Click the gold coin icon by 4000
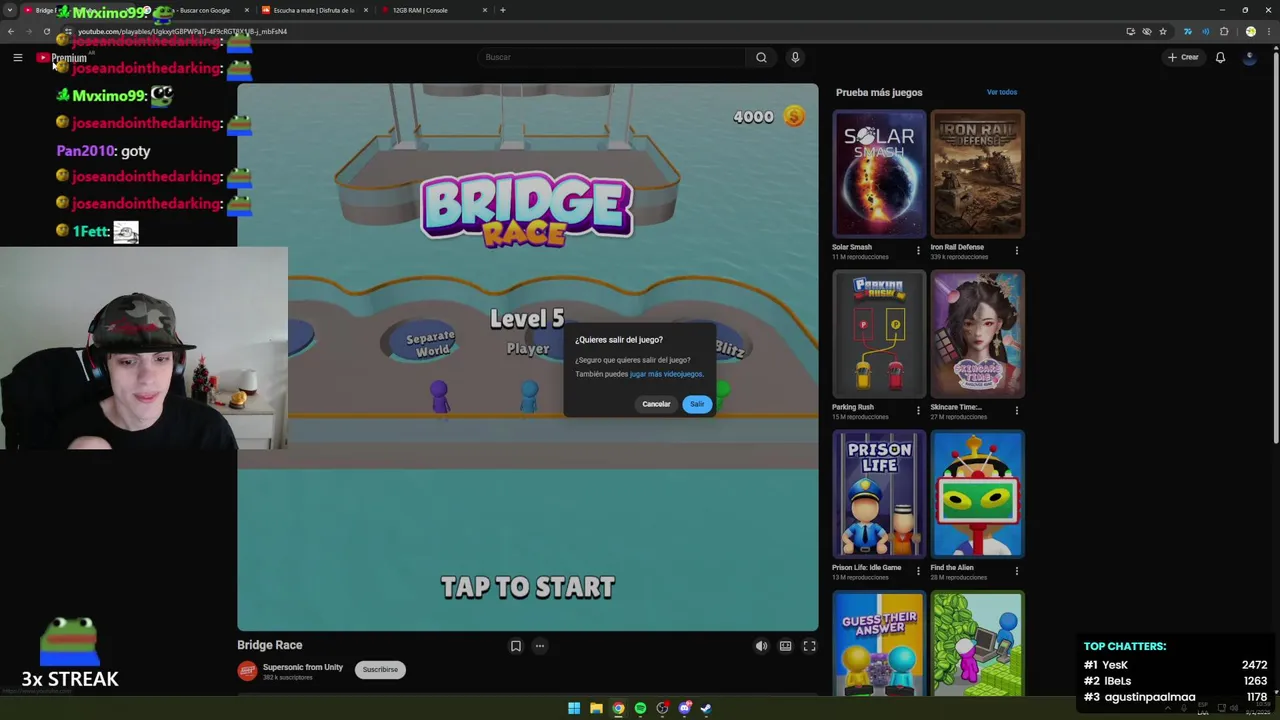Viewport: 1280px width, 720px height. [794, 117]
